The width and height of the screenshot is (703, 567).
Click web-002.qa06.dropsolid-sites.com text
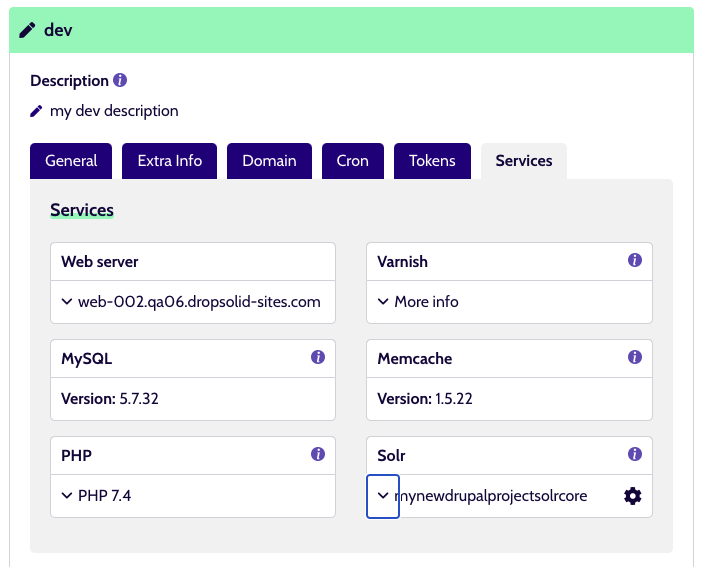tap(199, 302)
